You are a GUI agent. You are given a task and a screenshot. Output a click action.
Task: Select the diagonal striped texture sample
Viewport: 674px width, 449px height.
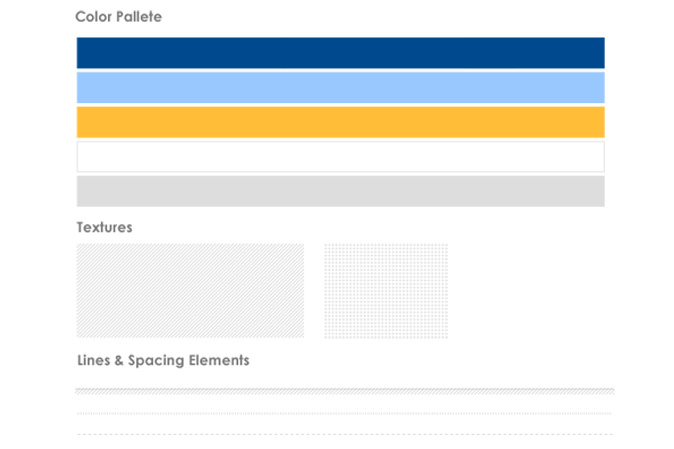(x=190, y=290)
